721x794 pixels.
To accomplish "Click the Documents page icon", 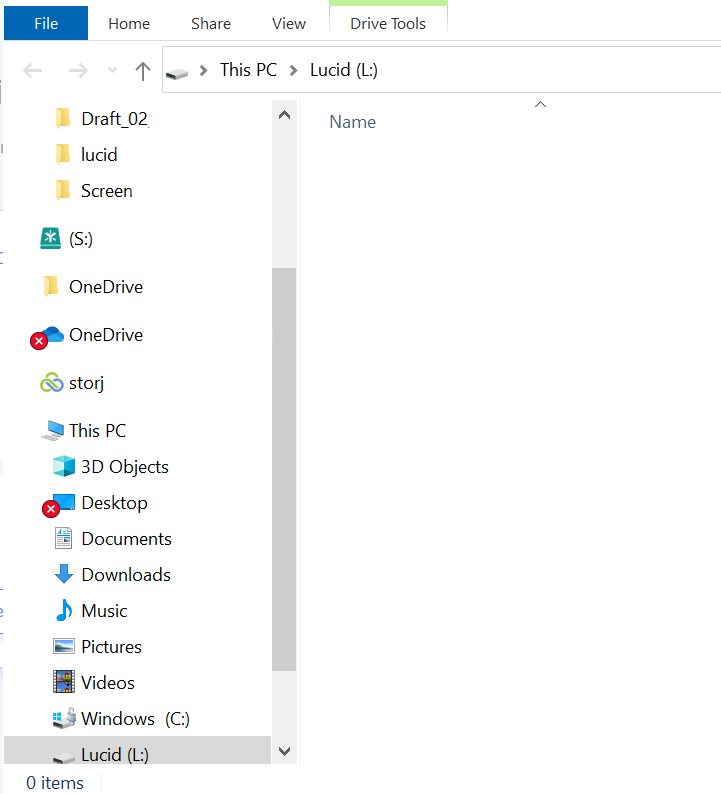I will (x=63, y=538).
